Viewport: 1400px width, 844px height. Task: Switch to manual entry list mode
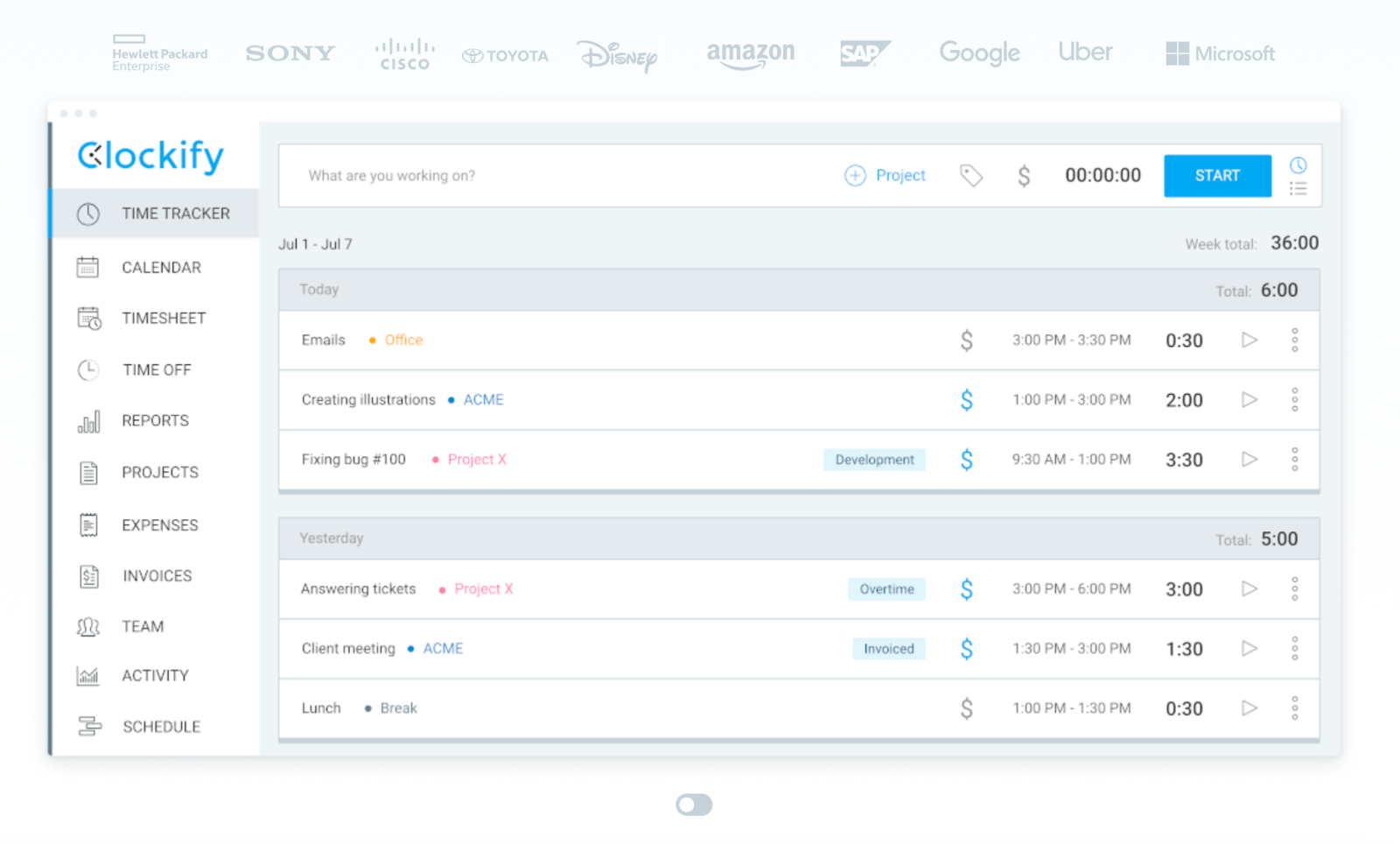tap(1298, 188)
